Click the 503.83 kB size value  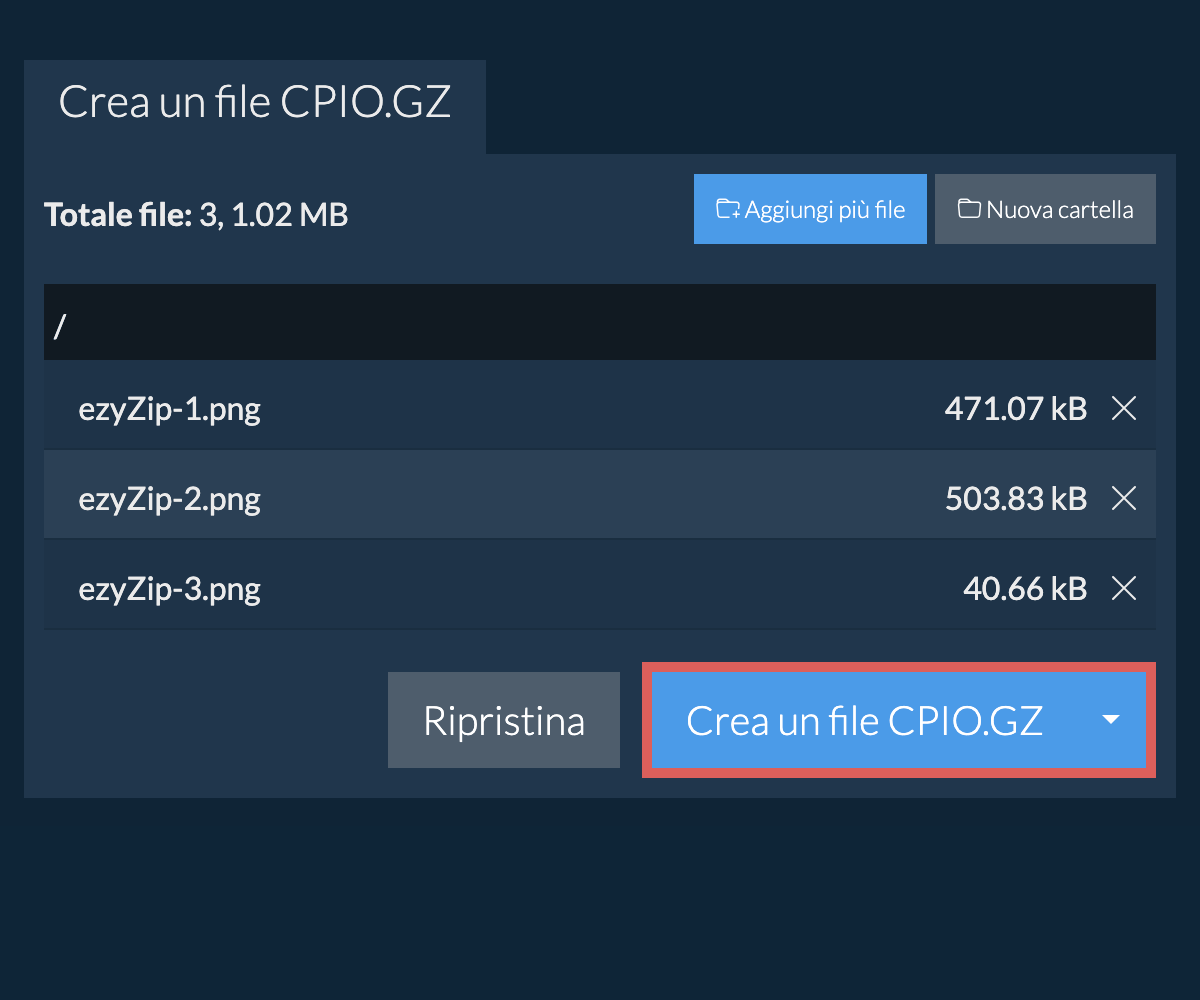coord(1015,498)
